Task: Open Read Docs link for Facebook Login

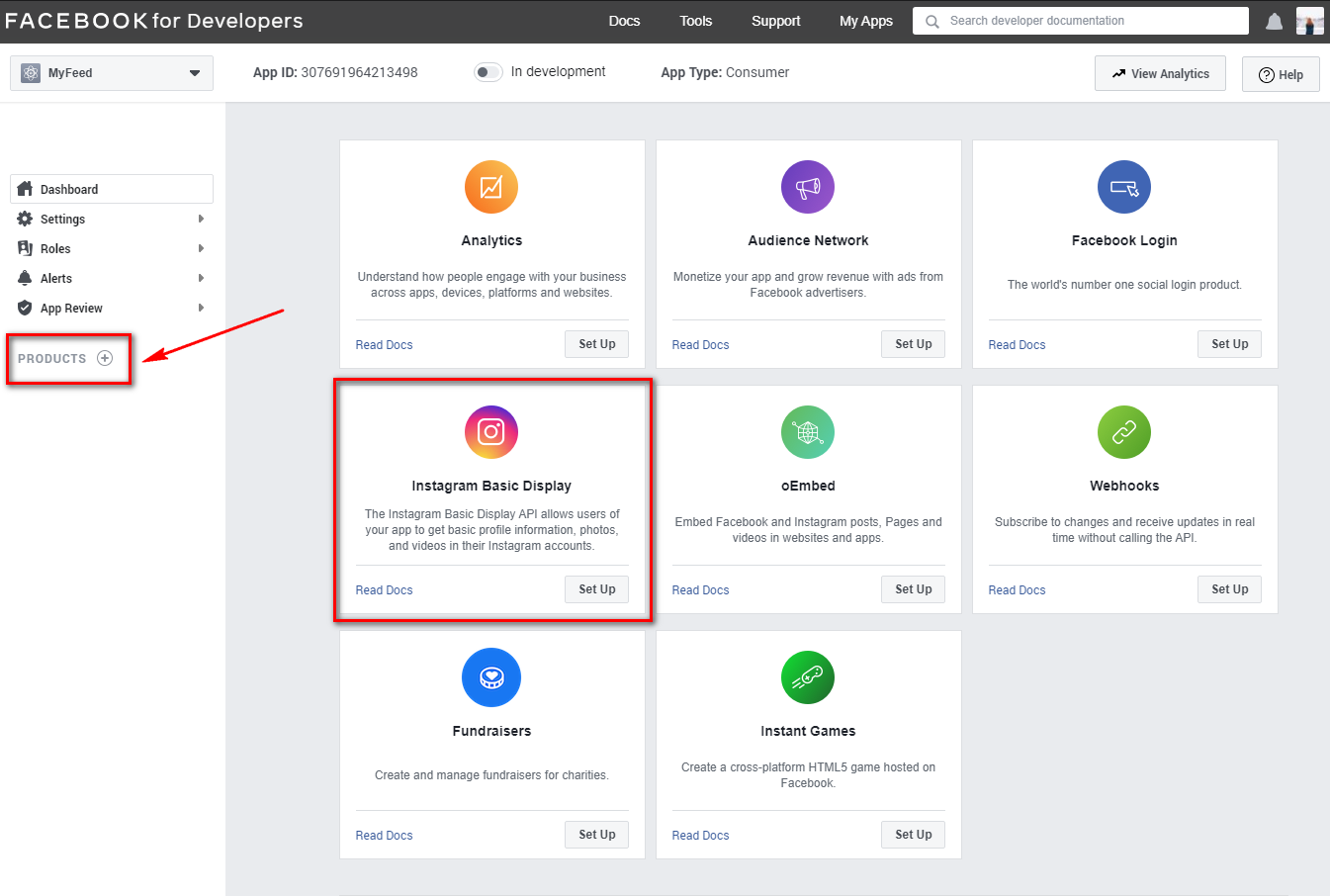Action: pyautogui.click(x=1017, y=345)
